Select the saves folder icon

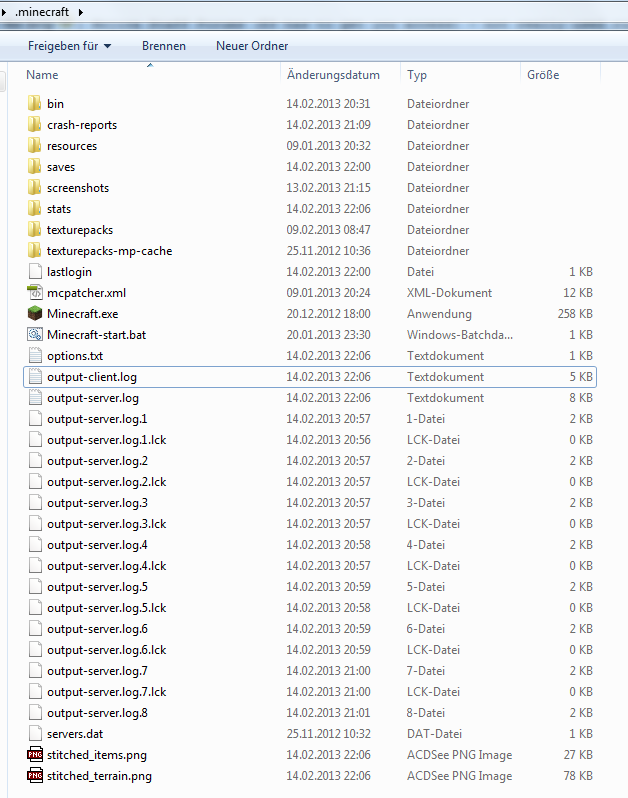pyautogui.click(x=35, y=166)
